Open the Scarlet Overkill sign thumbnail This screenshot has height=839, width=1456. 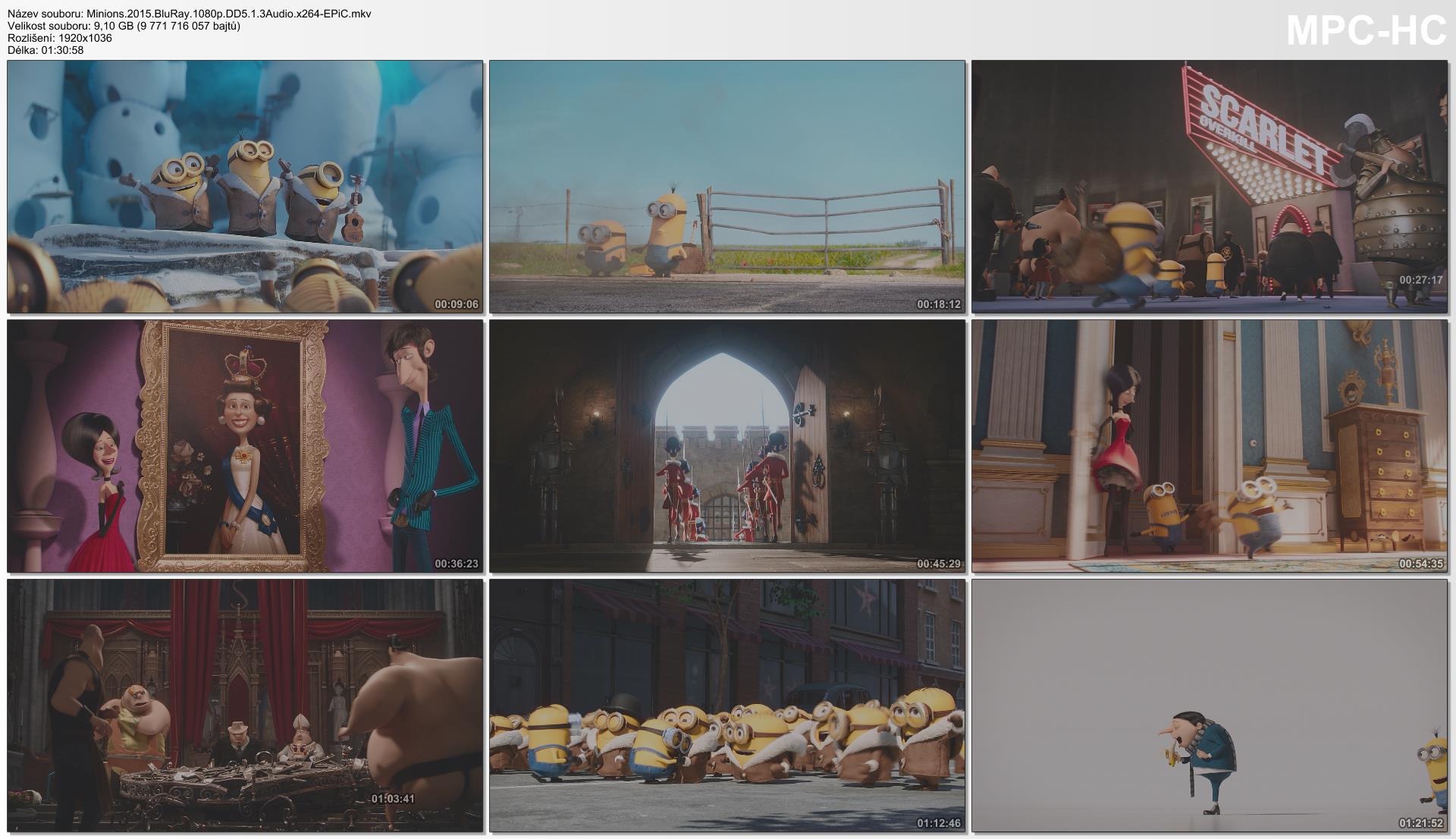click(x=1210, y=187)
